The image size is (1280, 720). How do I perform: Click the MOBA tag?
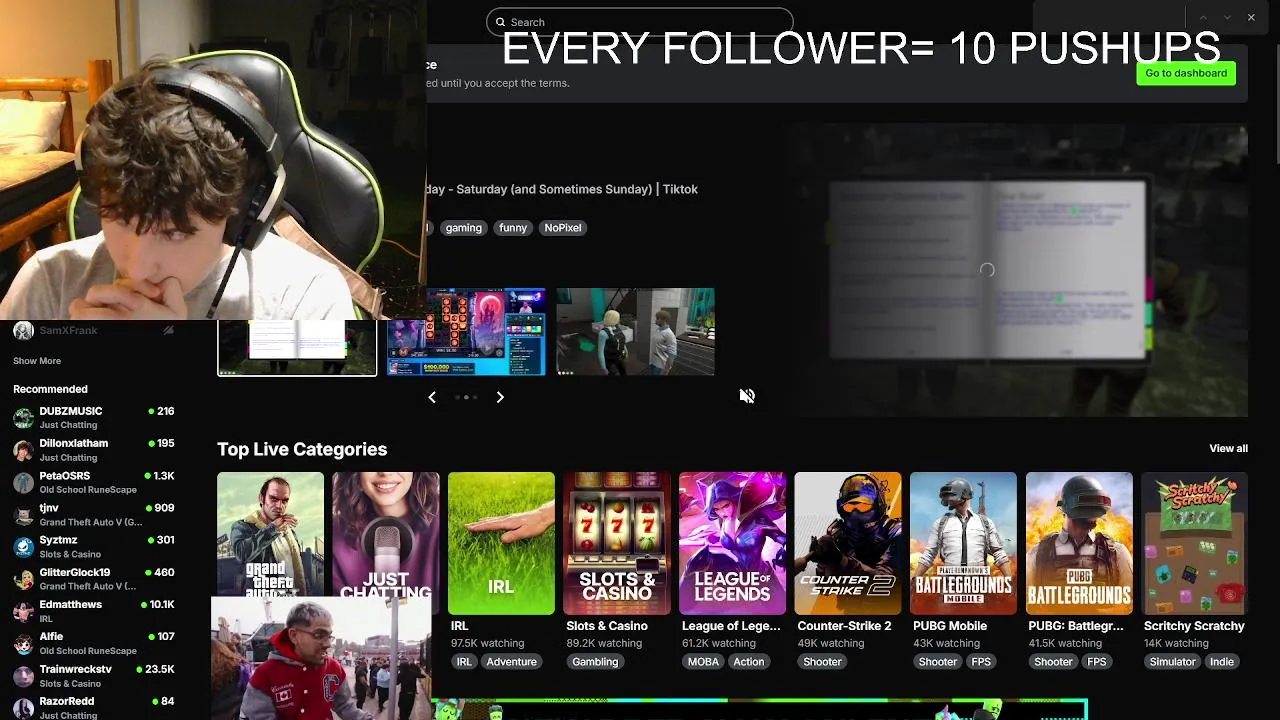point(703,662)
